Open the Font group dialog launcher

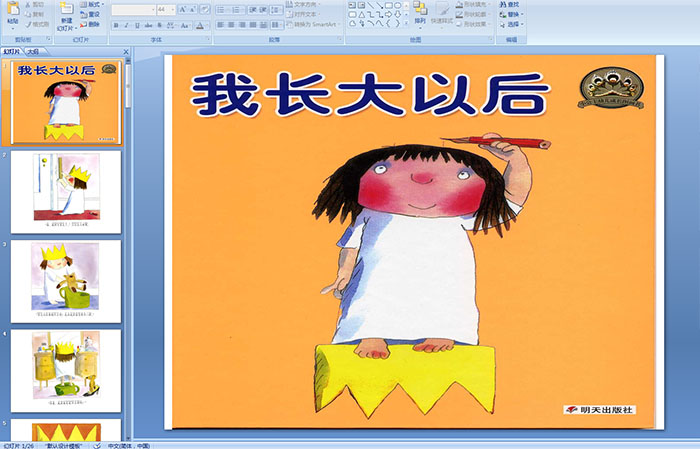(208, 39)
